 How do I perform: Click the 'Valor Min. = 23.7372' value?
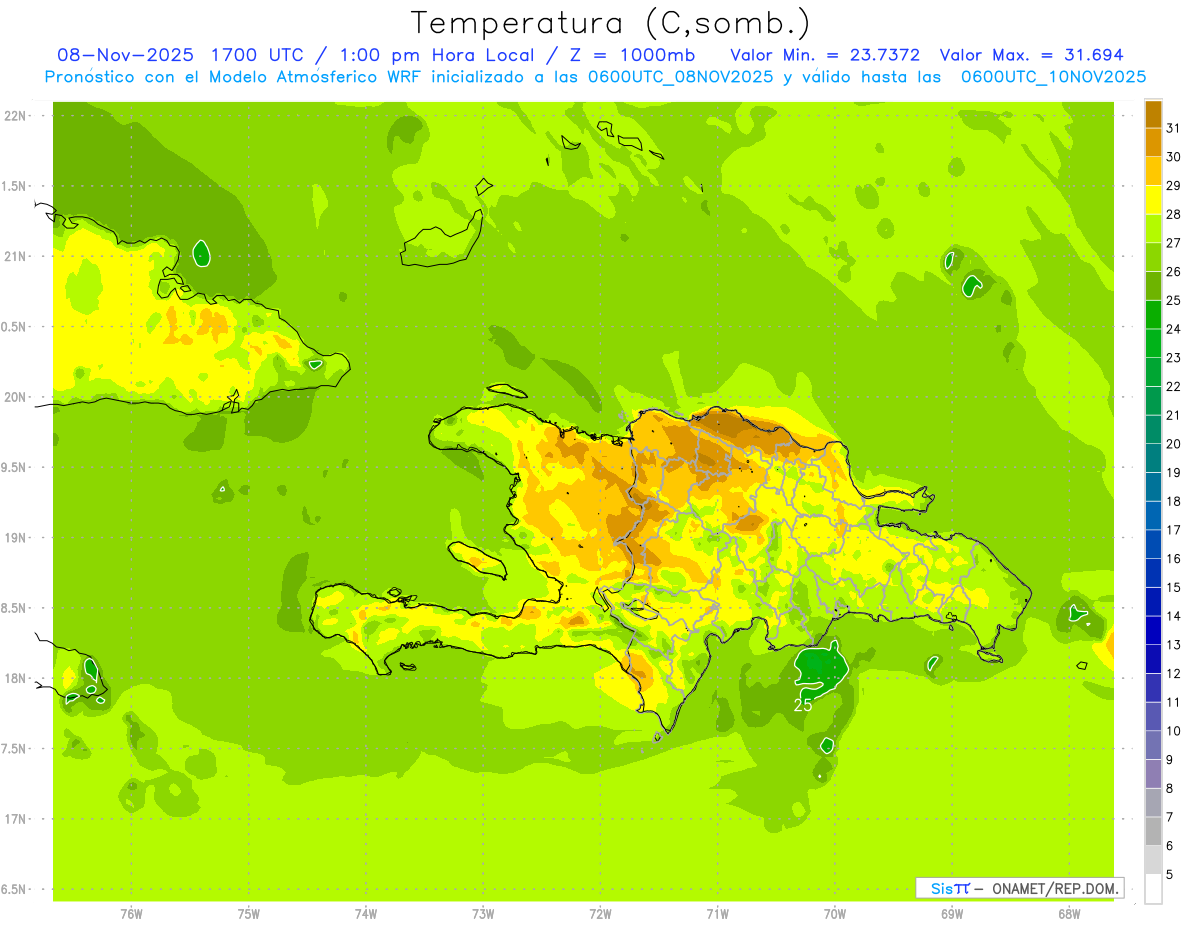[x=825, y=55]
